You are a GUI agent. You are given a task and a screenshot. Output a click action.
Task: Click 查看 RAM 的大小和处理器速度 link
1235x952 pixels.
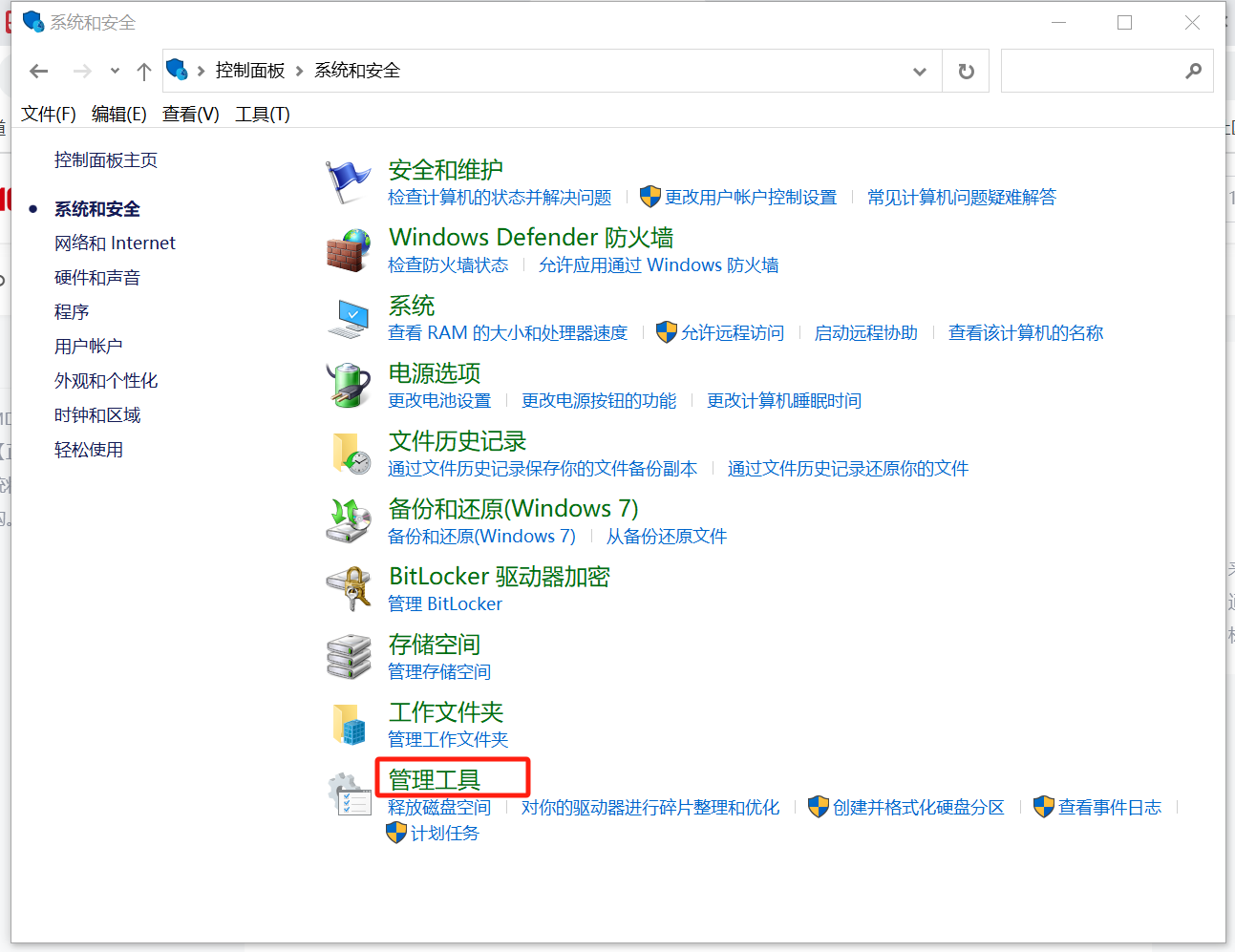point(508,333)
